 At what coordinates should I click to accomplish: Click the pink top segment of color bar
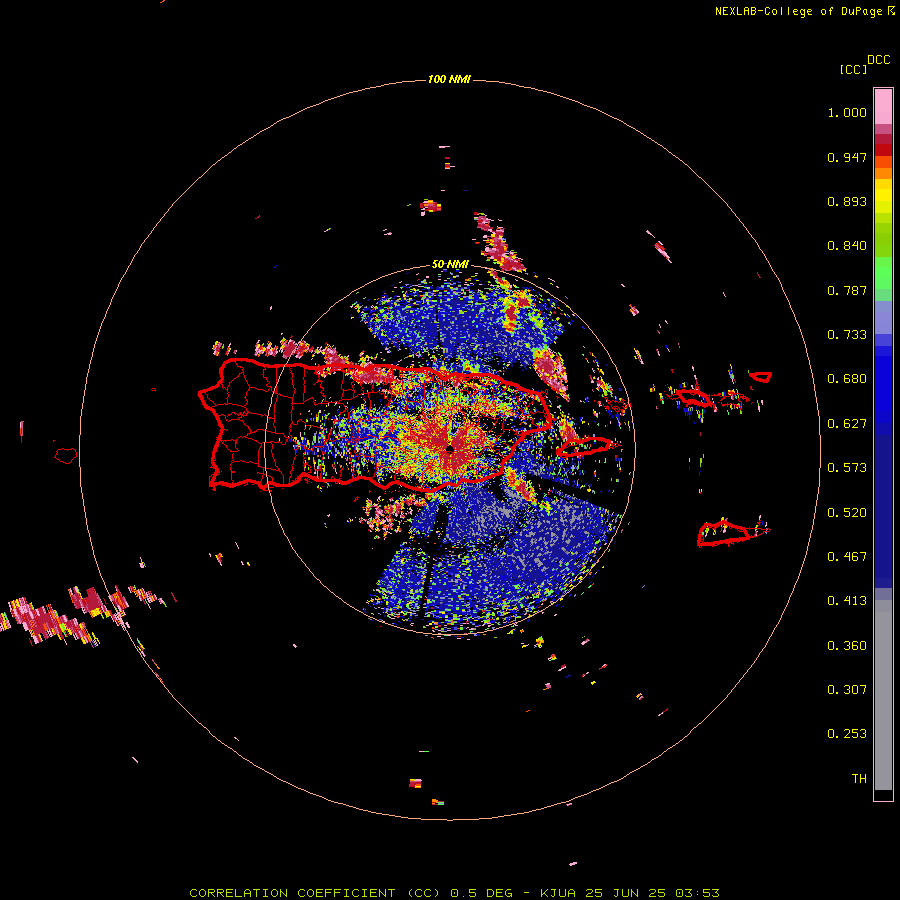[x=883, y=107]
